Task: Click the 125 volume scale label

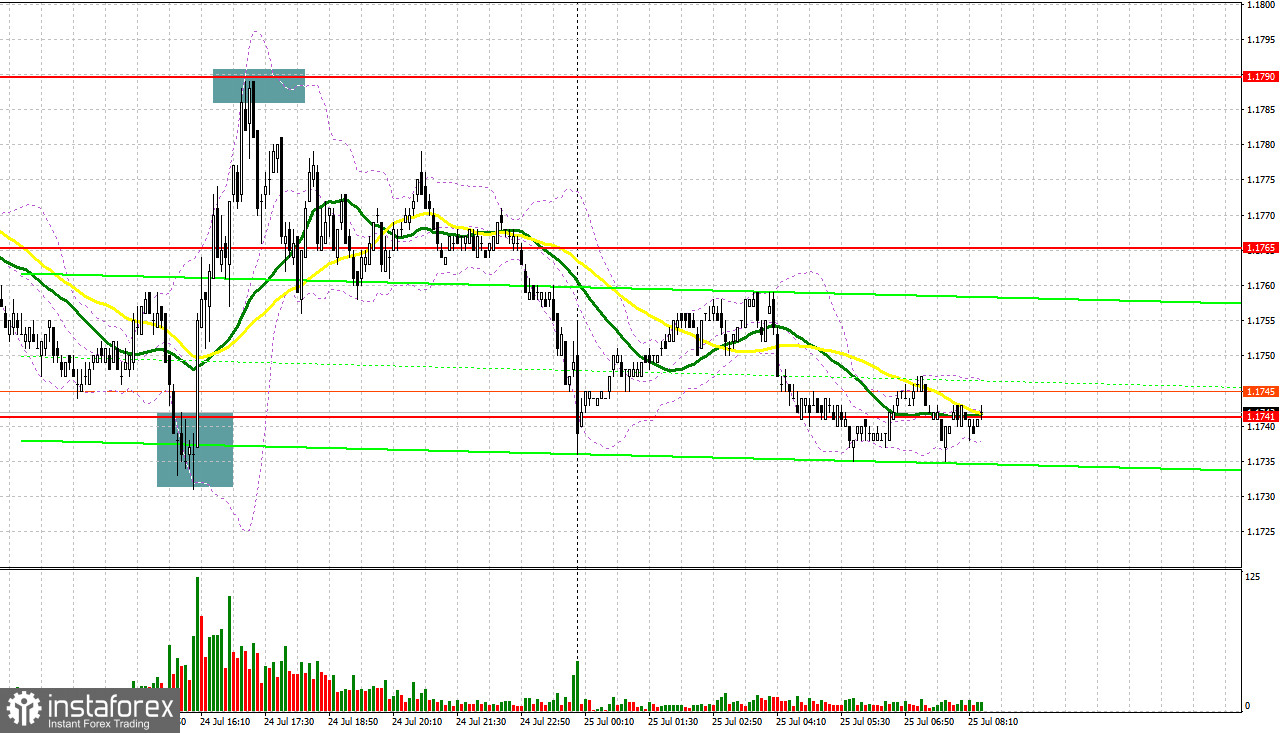Action: click(1252, 577)
